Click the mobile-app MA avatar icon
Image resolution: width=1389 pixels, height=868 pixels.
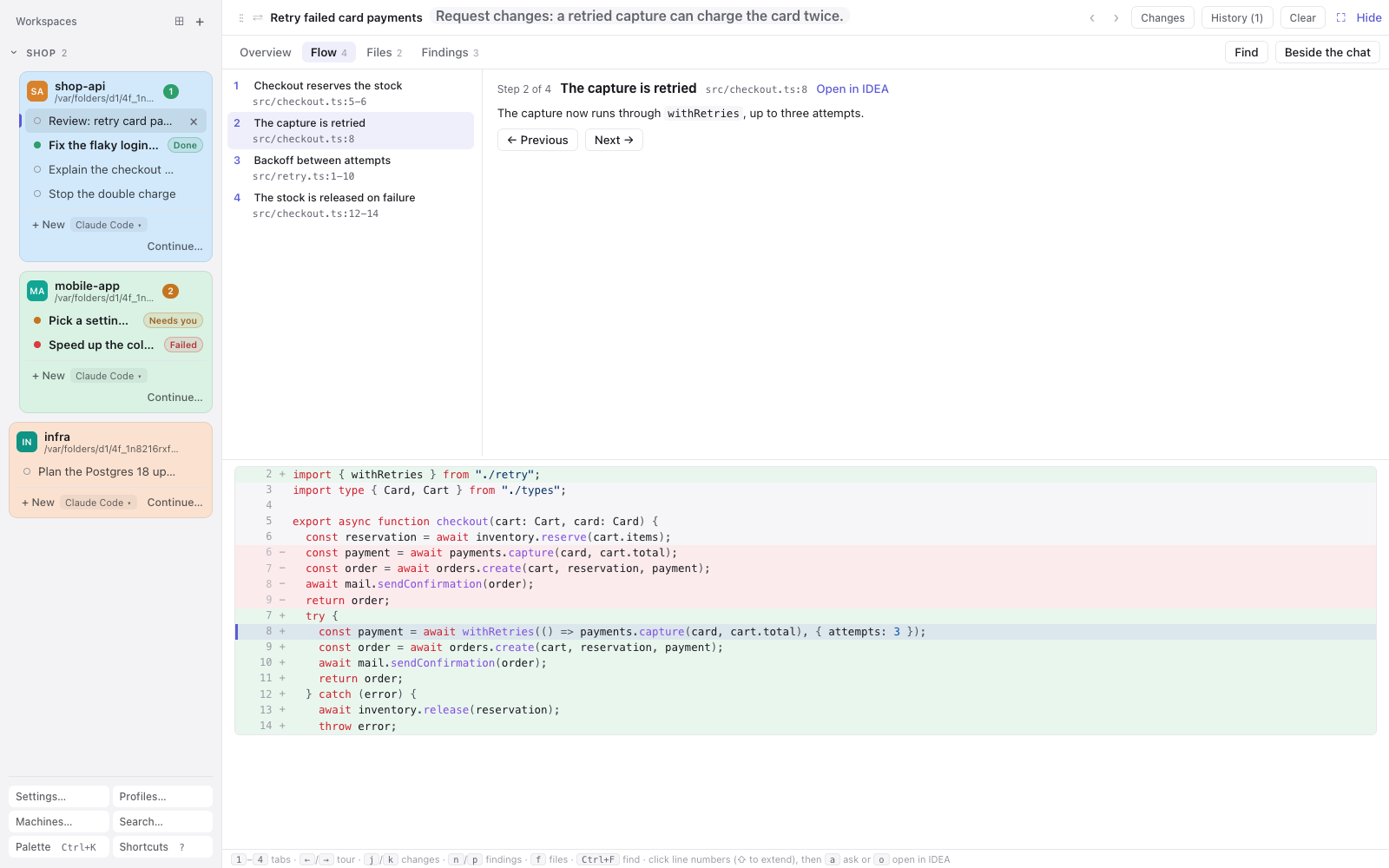pos(37,291)
